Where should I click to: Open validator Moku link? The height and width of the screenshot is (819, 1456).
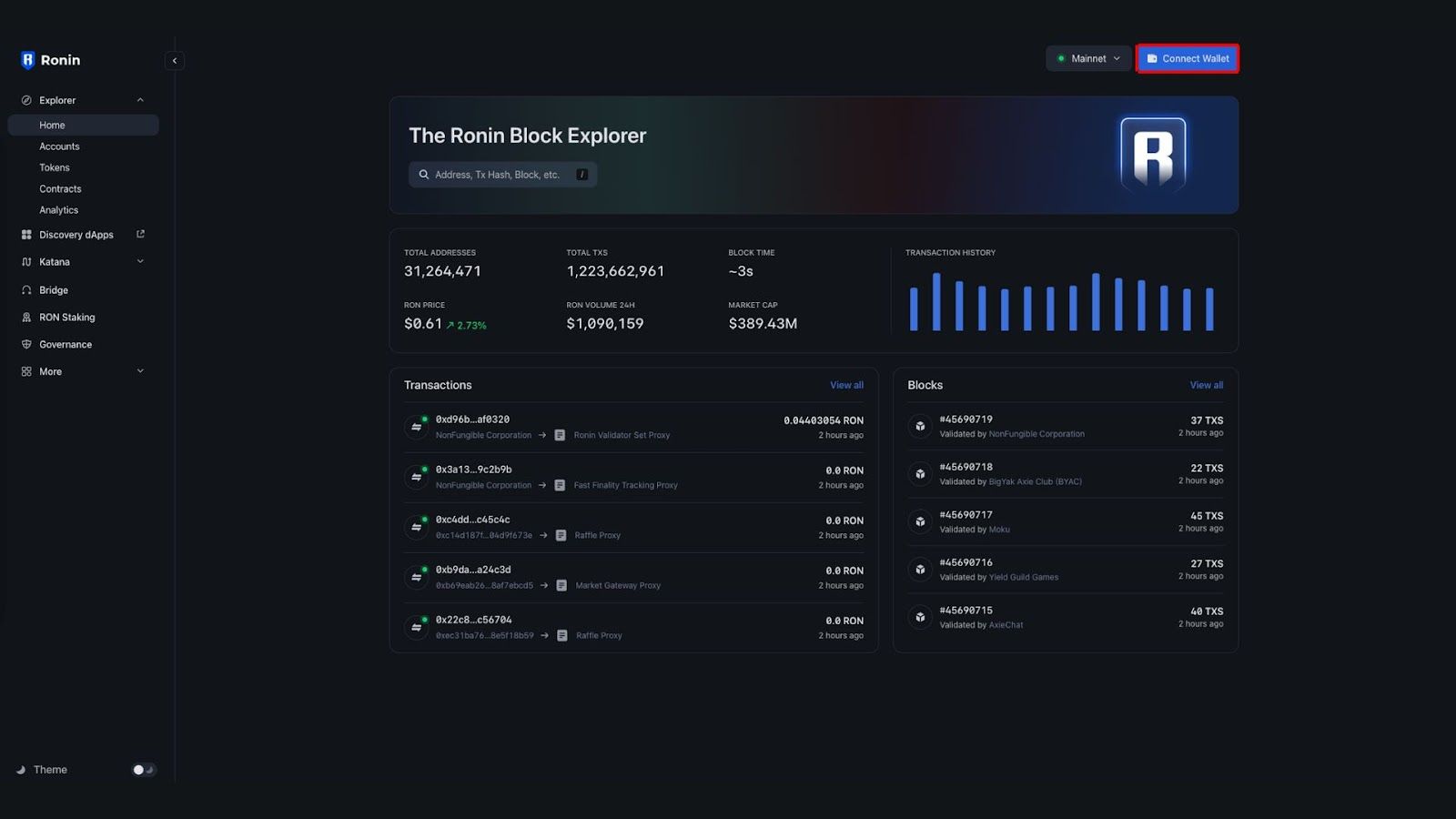click(x=999, y=530)
